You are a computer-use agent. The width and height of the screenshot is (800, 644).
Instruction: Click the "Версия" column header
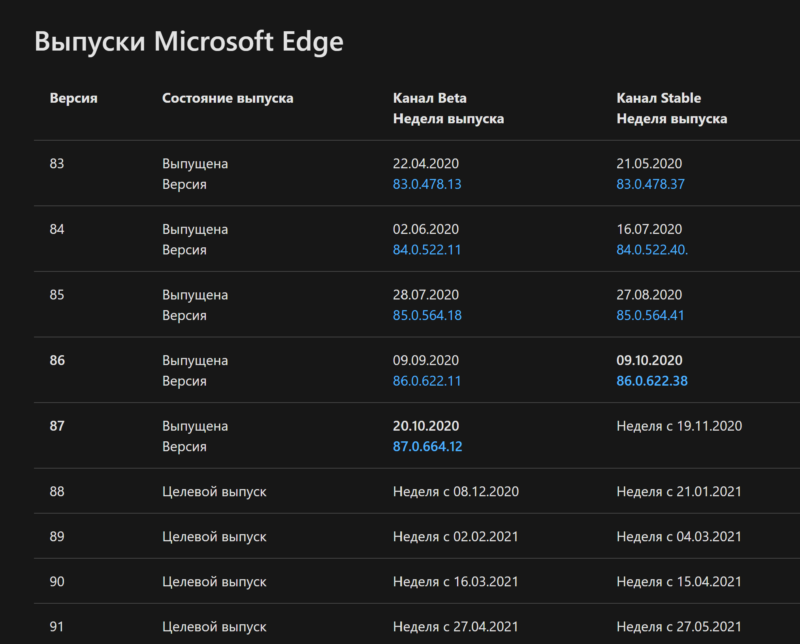coord(73,98)
